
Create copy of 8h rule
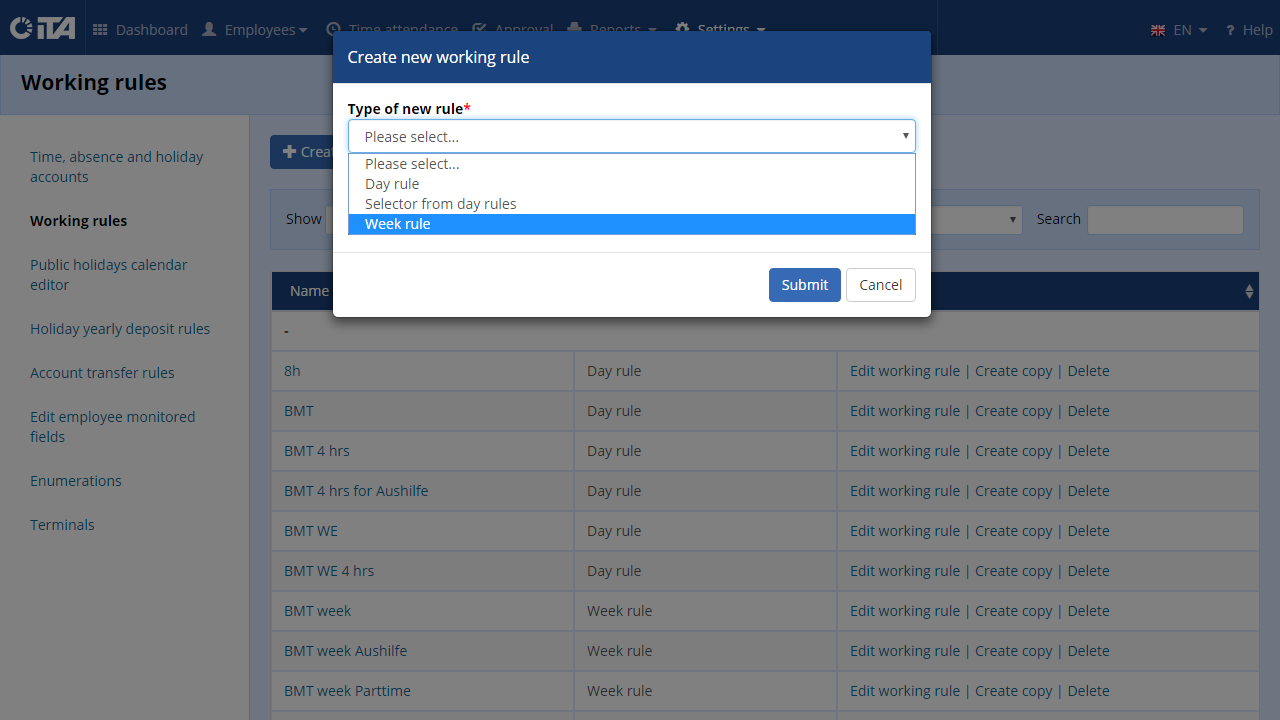[1014, 371]
